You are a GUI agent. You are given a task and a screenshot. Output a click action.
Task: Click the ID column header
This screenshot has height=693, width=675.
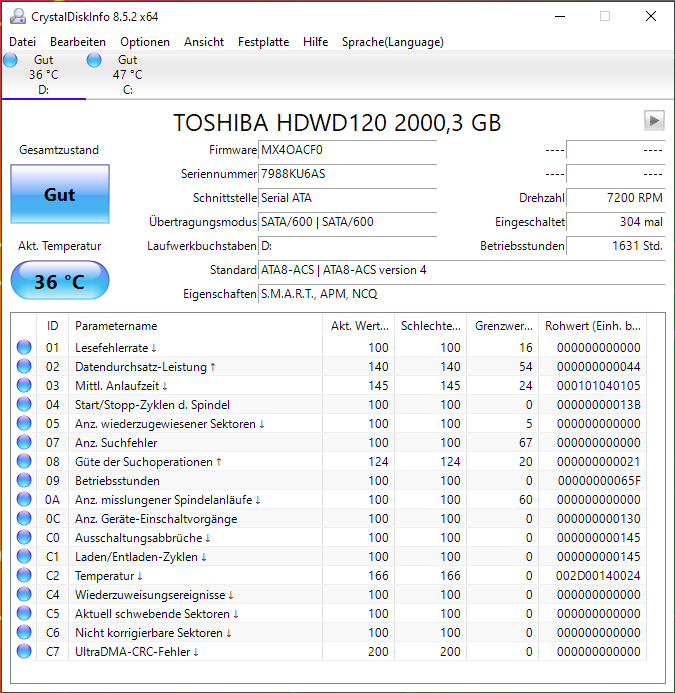[x=52, y=326]
